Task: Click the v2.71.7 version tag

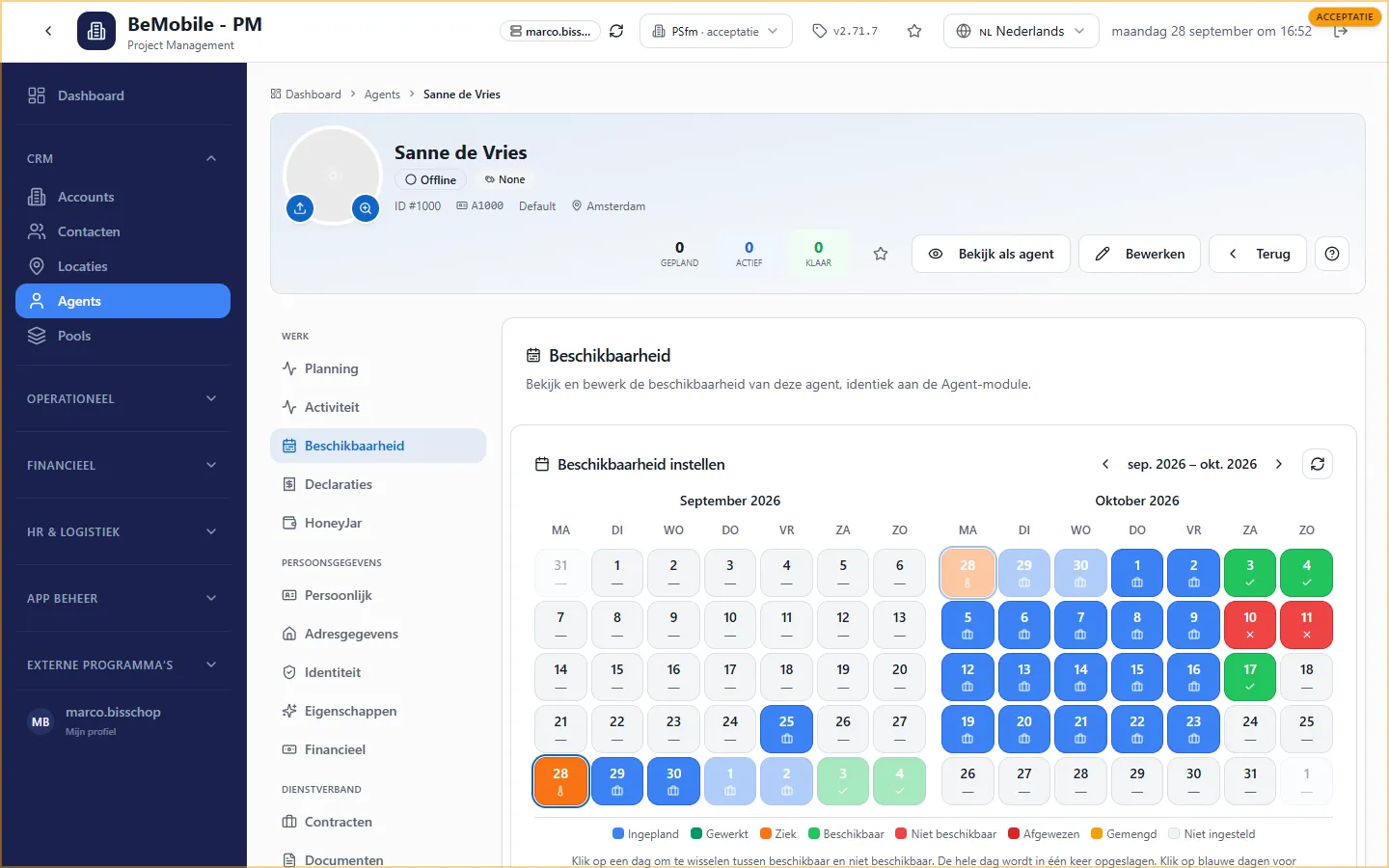Action: (x=846, y=31)
